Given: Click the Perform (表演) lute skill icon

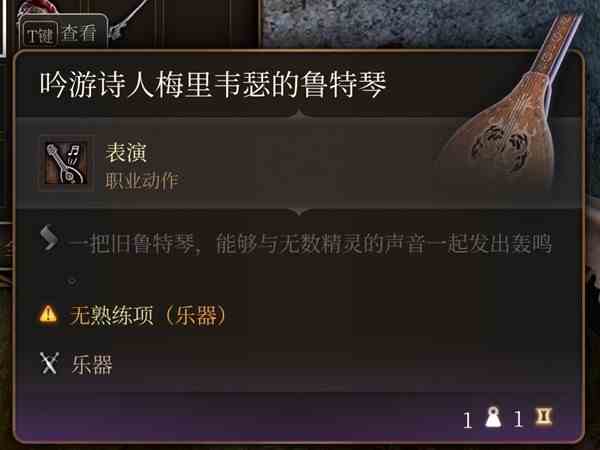Looking at the screenshot, I should 67,163.
